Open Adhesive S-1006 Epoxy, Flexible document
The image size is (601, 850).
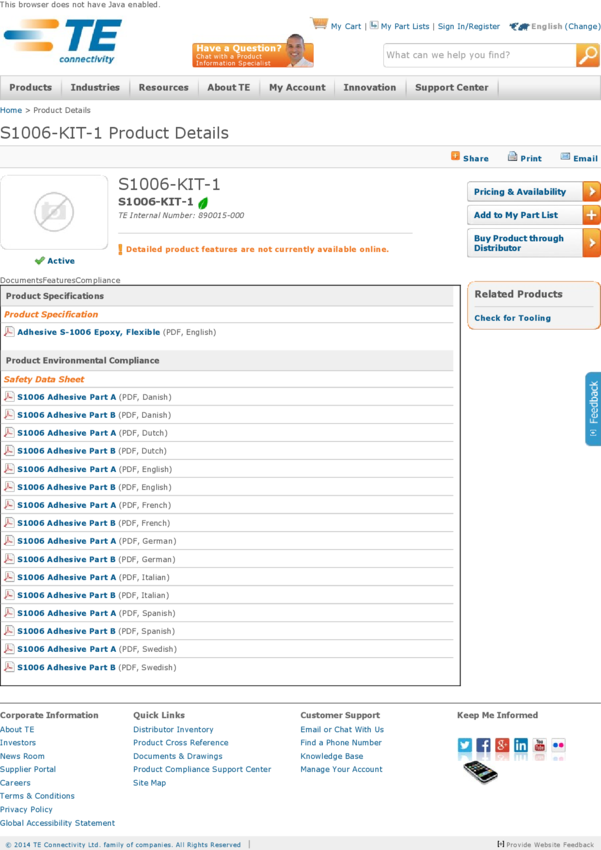pos(88,332)
